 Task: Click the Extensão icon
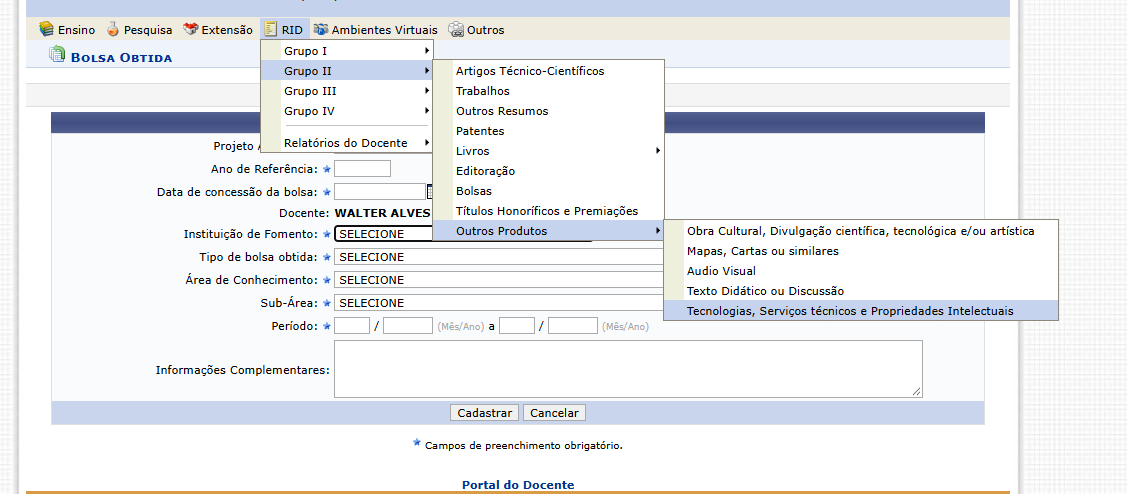click(x=190, y=29)
